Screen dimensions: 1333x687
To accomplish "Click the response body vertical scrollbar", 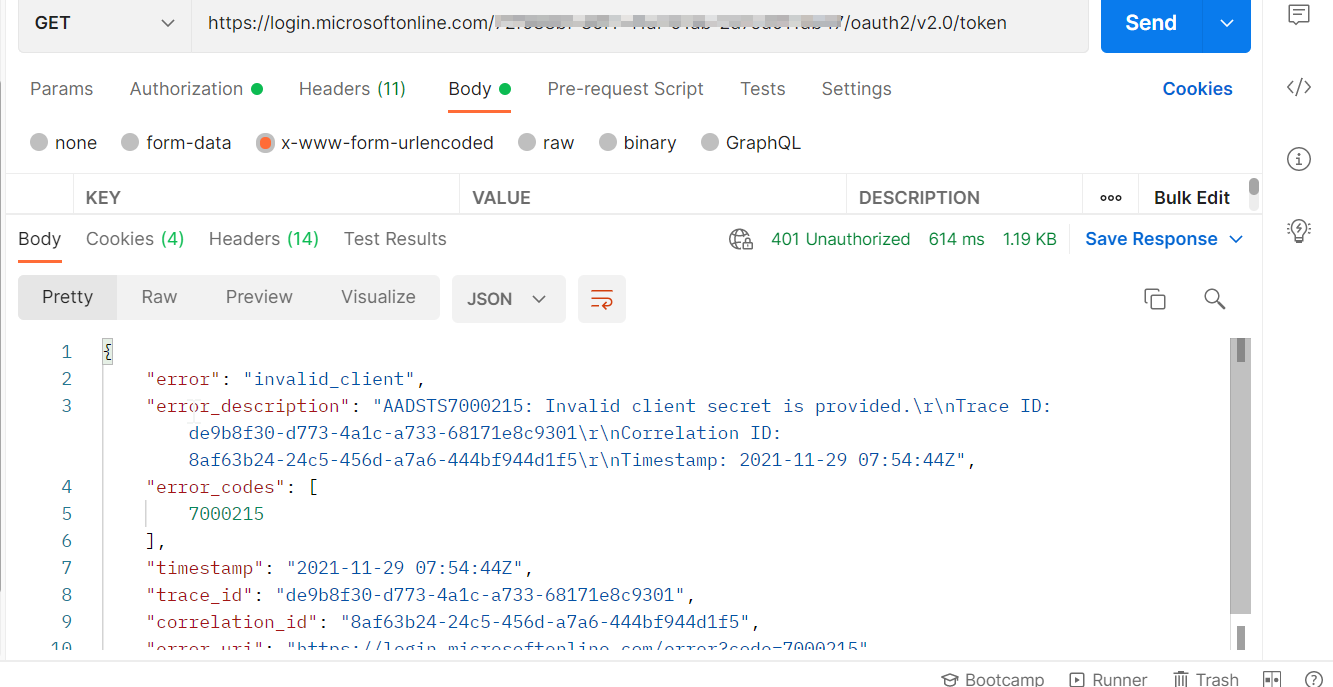I will (x=1240, y=475).
